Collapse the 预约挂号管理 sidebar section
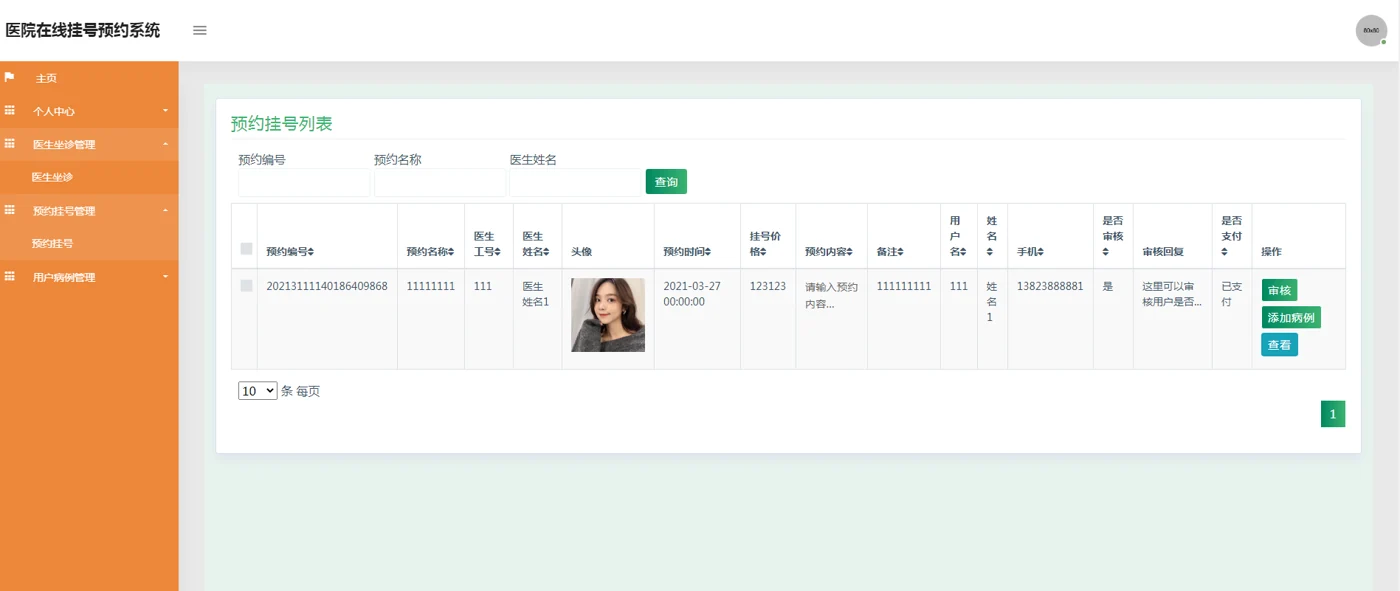This screenshot has height=591, width=1400. point(89,211)
